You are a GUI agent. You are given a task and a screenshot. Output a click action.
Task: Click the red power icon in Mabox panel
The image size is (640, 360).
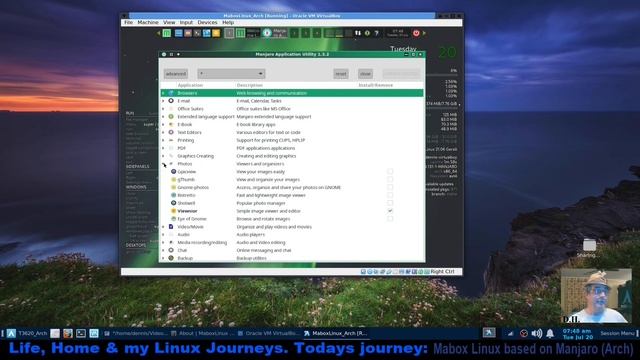pyautogui.click(x=416, y=33)
